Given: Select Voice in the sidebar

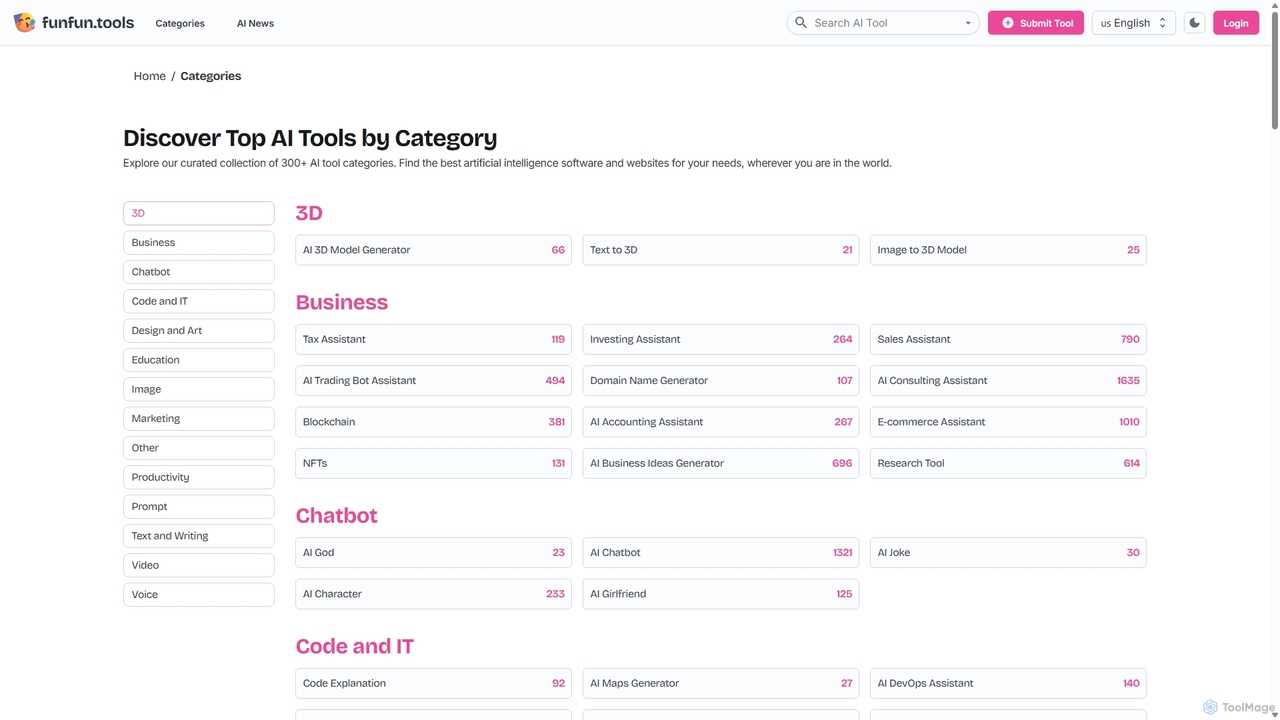Looking at the screenshot, I should point(199,594).
